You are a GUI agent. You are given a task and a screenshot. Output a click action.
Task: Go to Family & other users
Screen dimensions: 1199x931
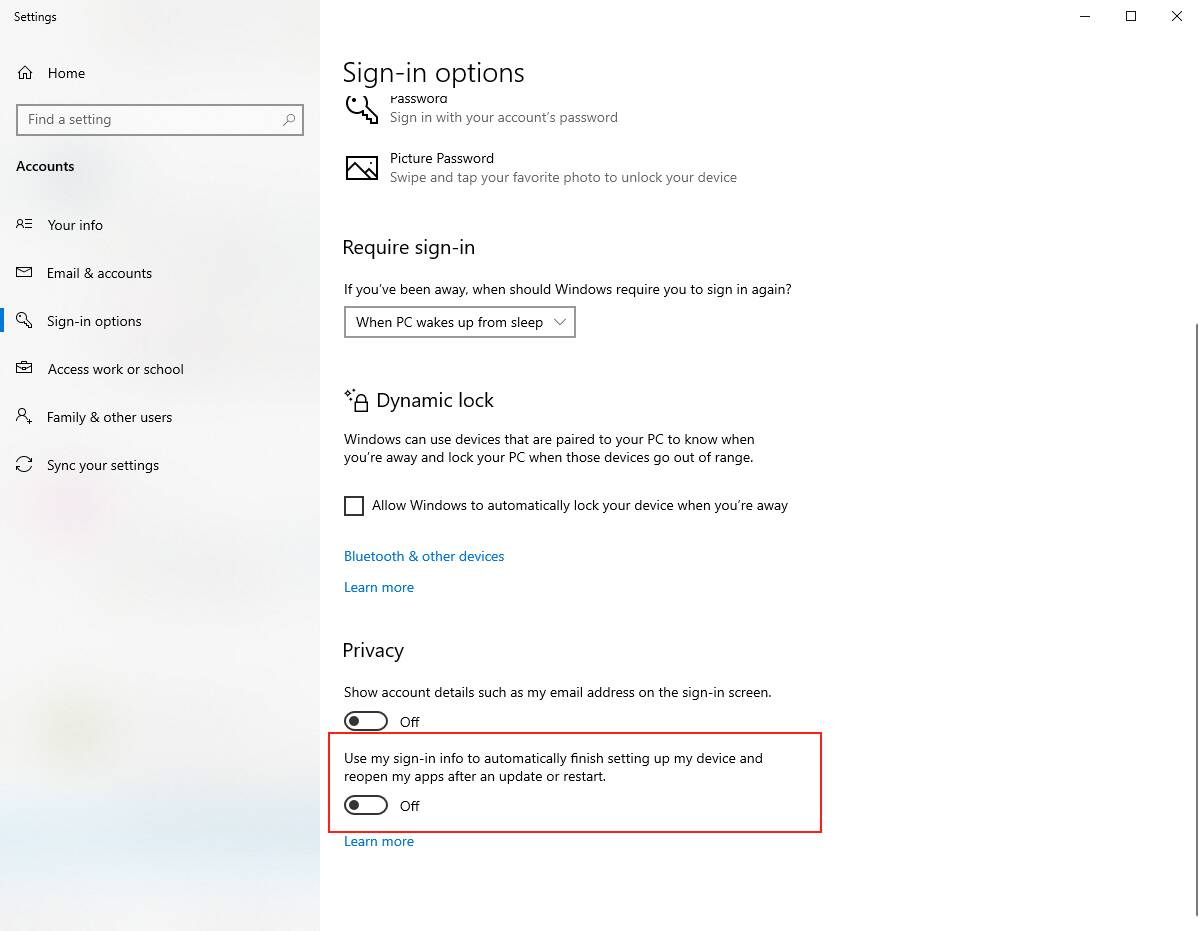[109, 417]
